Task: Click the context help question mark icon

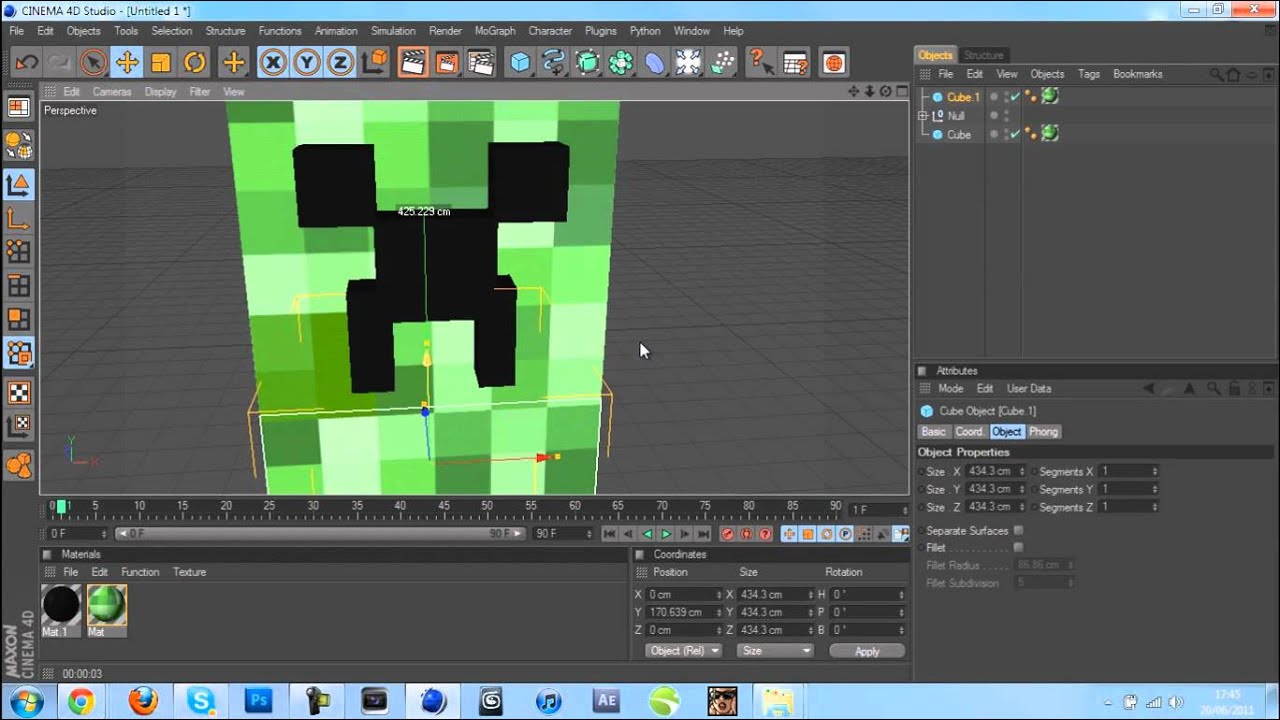Action: pyautogui.click(x=761, y=63)
